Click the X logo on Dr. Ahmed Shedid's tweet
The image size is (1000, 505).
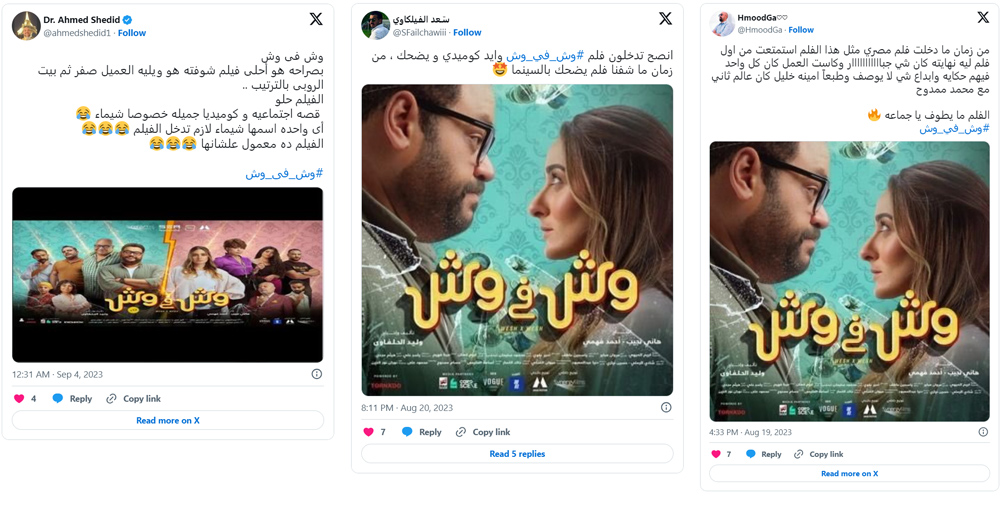(316, 20)
